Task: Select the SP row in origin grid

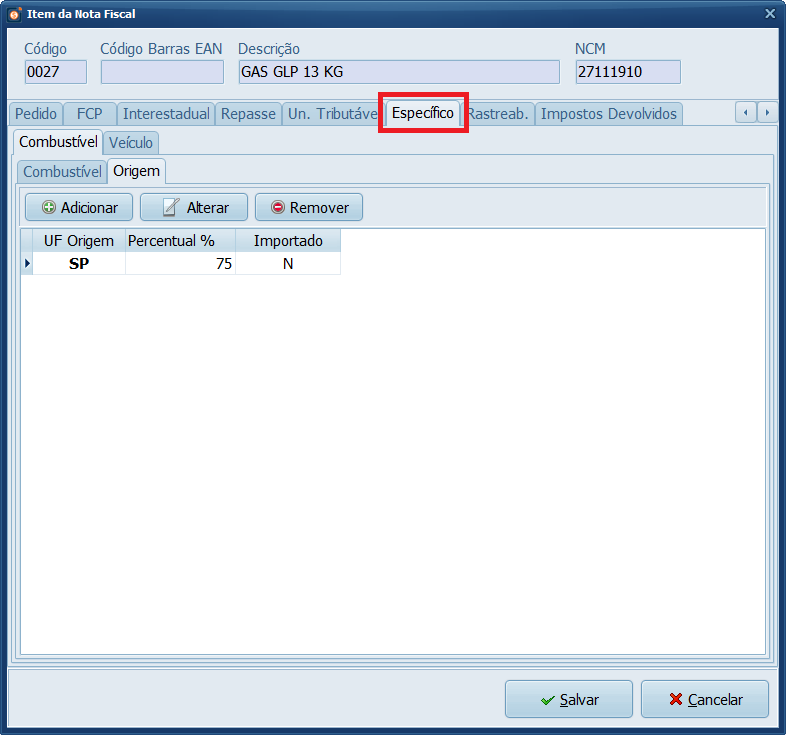Action: pos(79,264)
